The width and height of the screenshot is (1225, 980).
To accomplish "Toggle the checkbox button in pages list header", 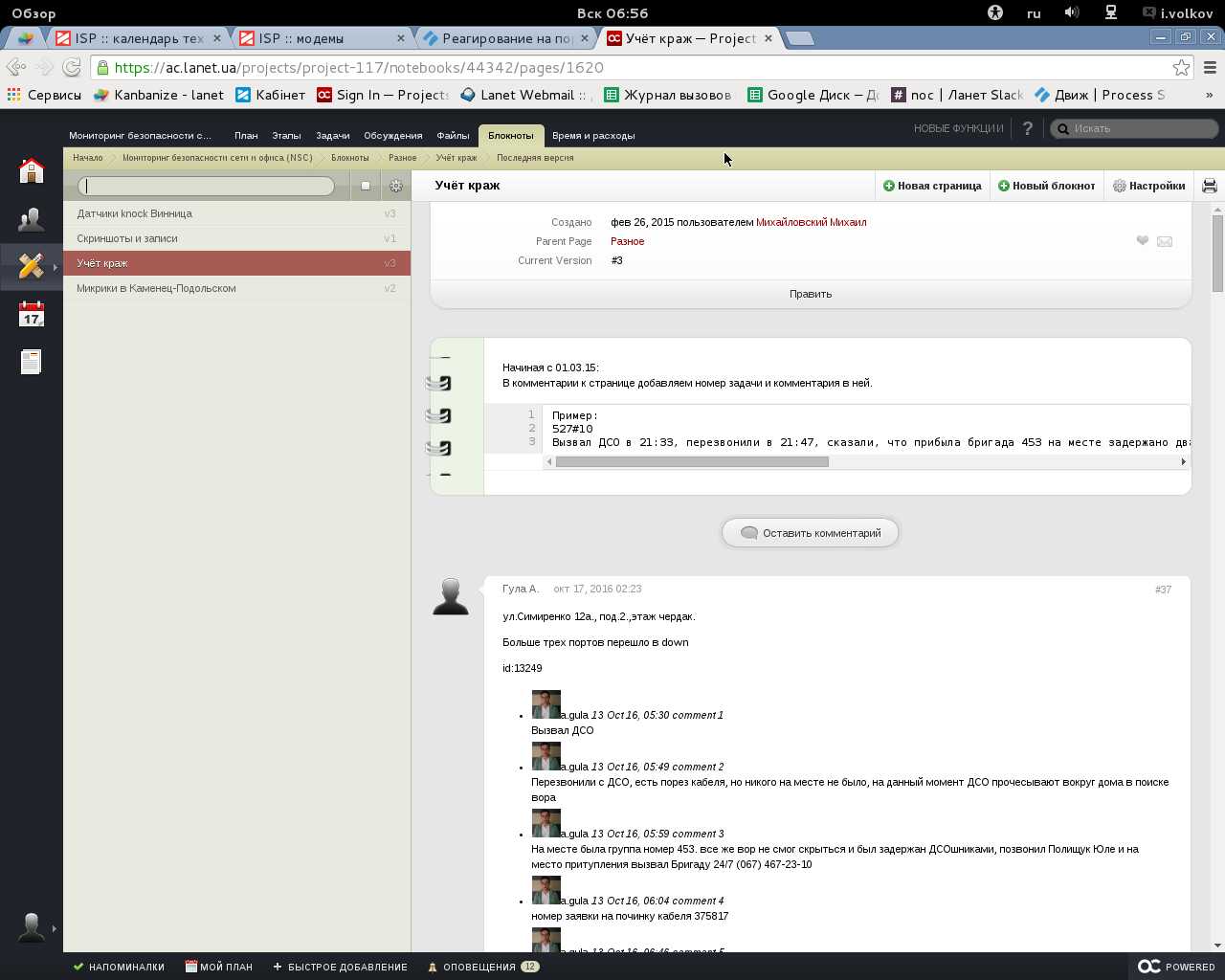I will pyautogui.click(x=366, y=186).
